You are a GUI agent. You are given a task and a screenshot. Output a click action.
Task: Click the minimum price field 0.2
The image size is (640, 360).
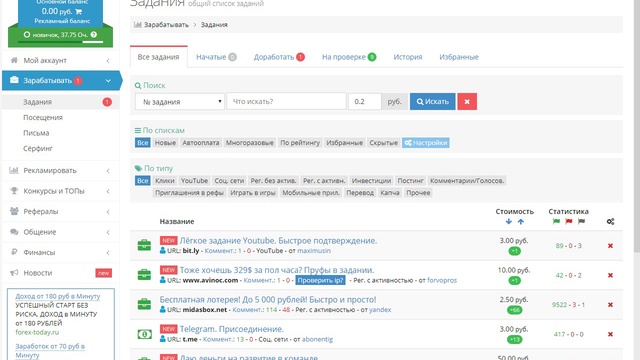(x=364, y=101)
